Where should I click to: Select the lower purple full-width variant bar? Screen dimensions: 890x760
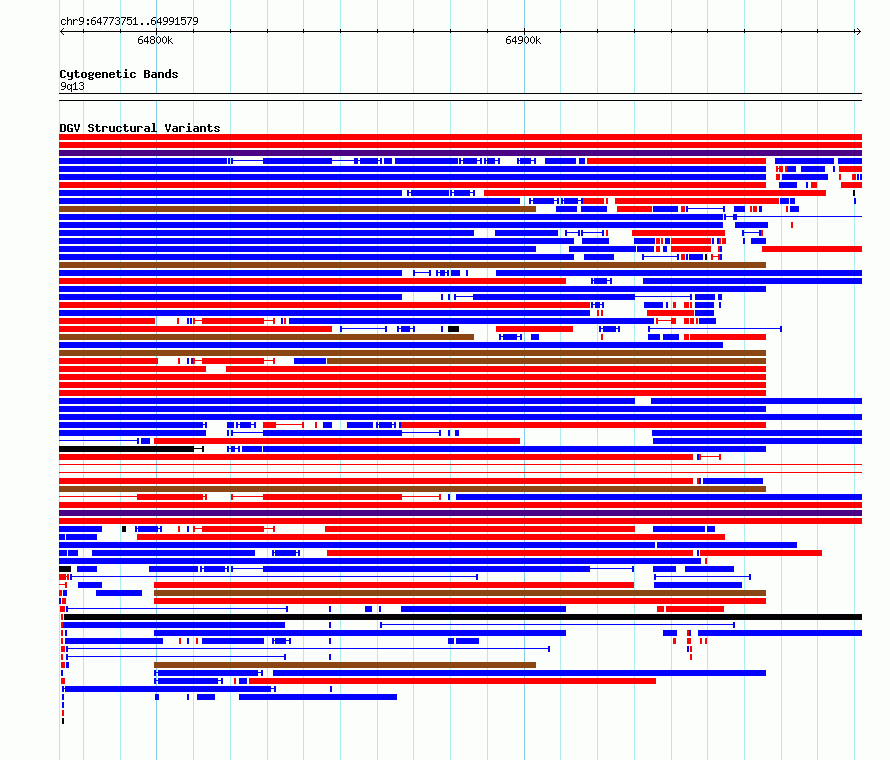coord(460,513)
